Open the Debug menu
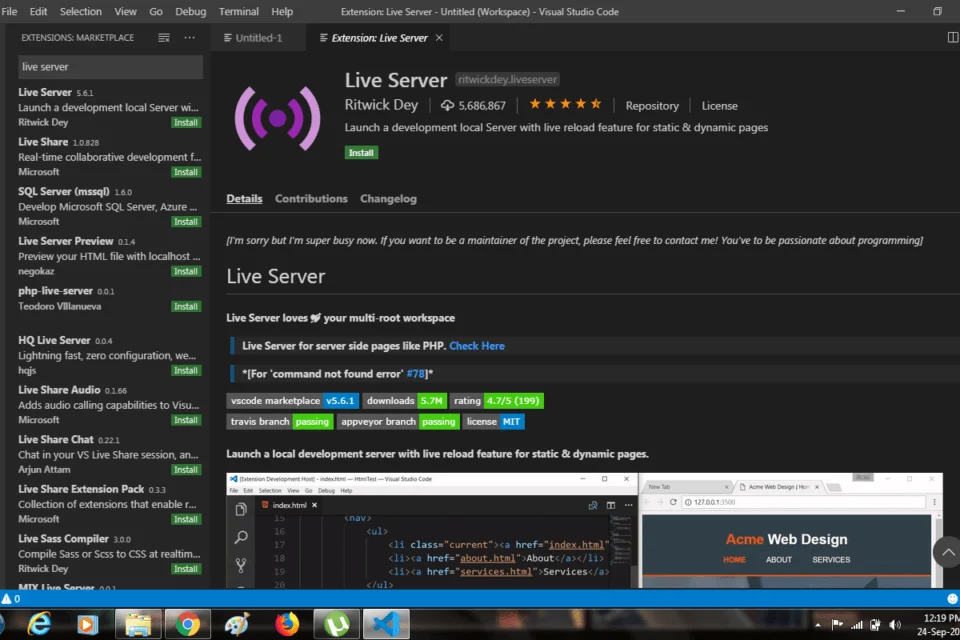Viewport: 960px width, 640px height. pos(190,12)
